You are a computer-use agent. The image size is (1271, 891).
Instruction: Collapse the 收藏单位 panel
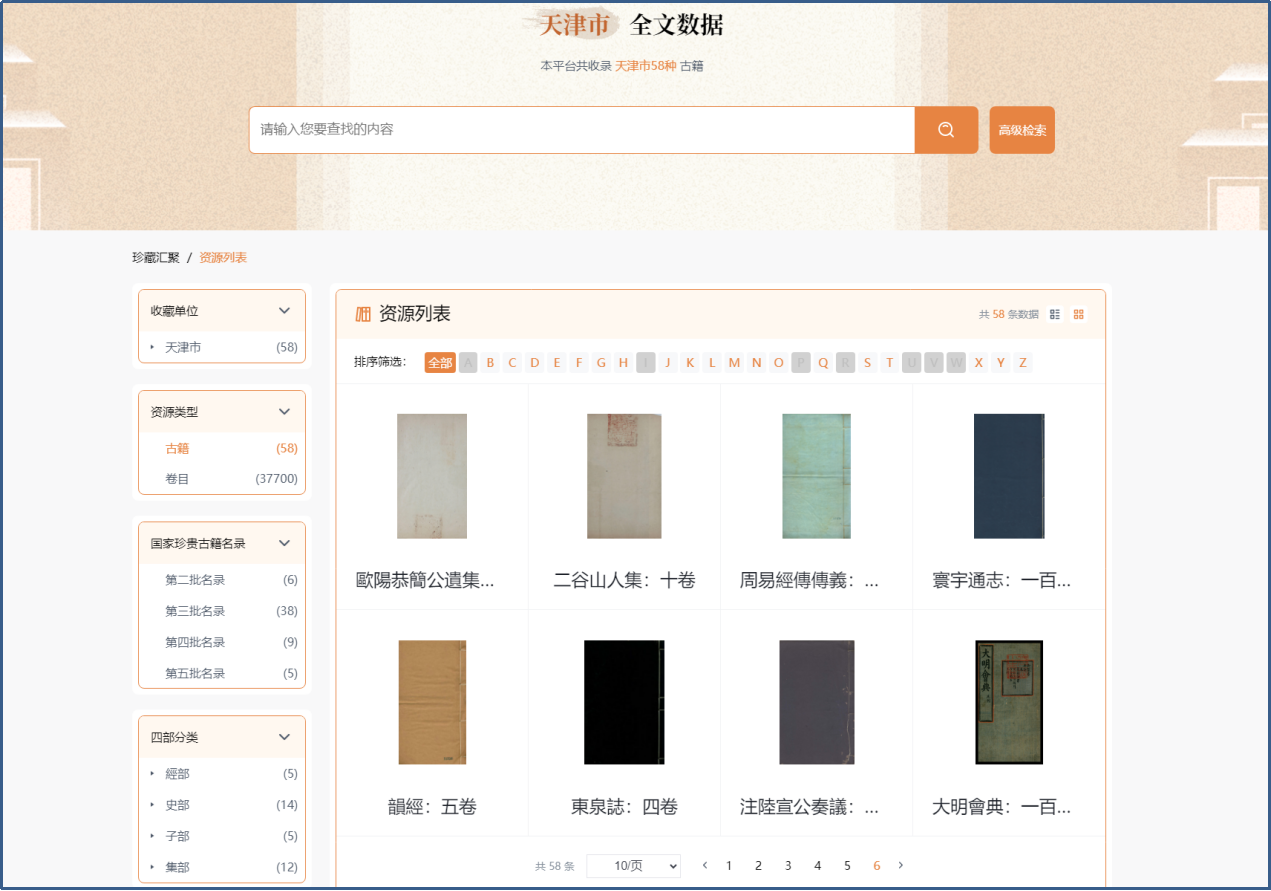click(284, 311)
